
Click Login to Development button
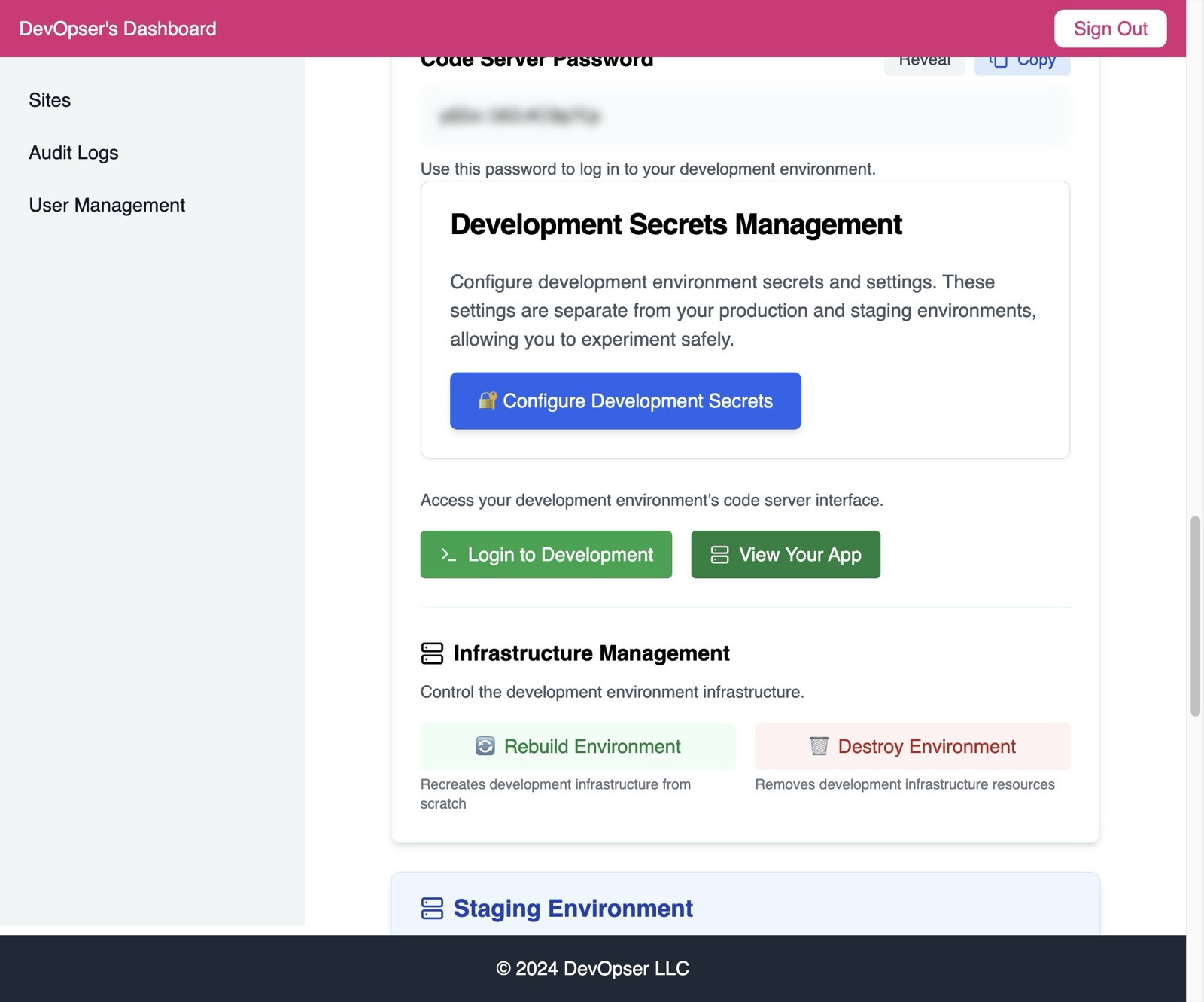coord(546,555)
